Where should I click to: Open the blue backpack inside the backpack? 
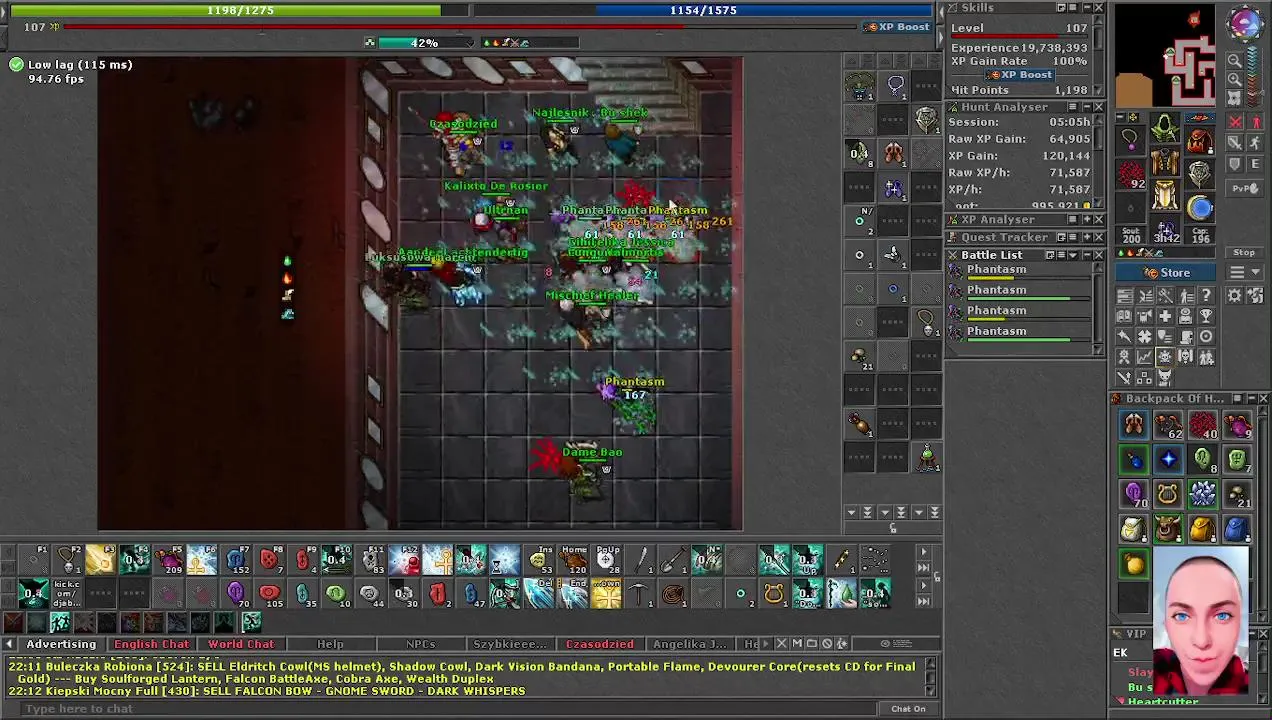(1237, 529)
